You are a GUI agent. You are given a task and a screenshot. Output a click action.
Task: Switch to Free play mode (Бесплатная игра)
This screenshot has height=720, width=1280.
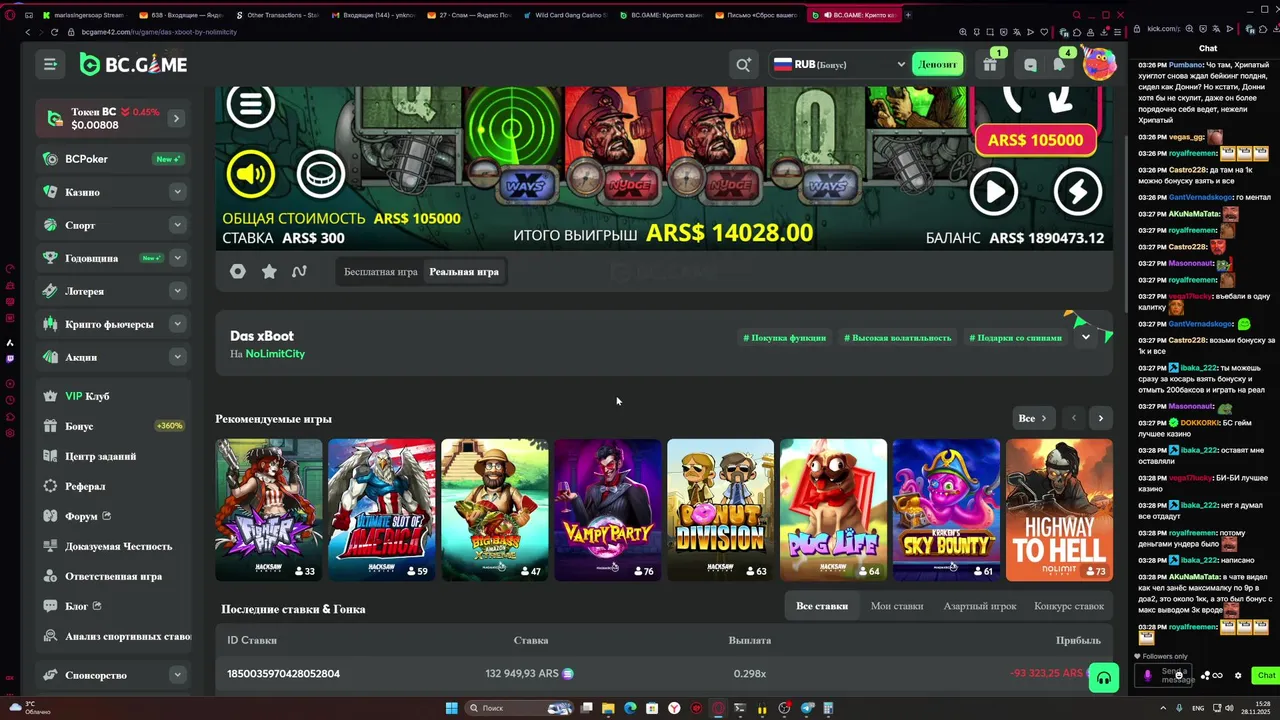(381, 272)
